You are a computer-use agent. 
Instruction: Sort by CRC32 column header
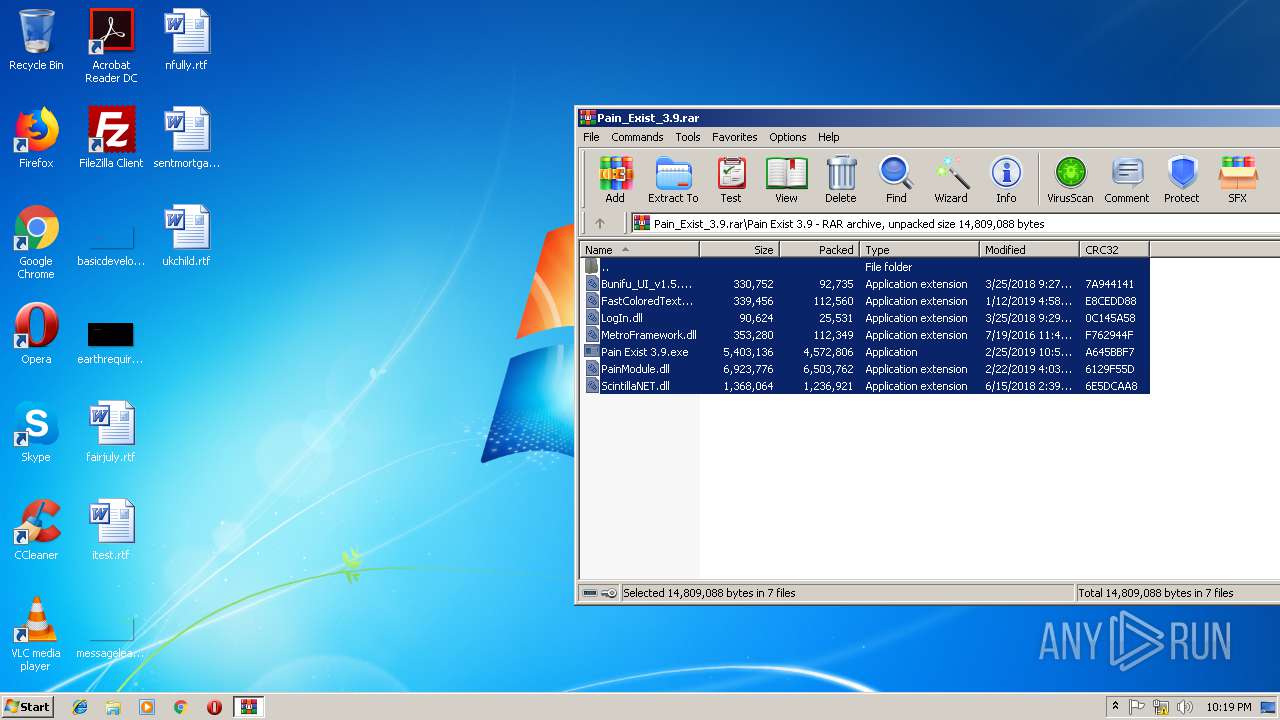point(1115,250)
